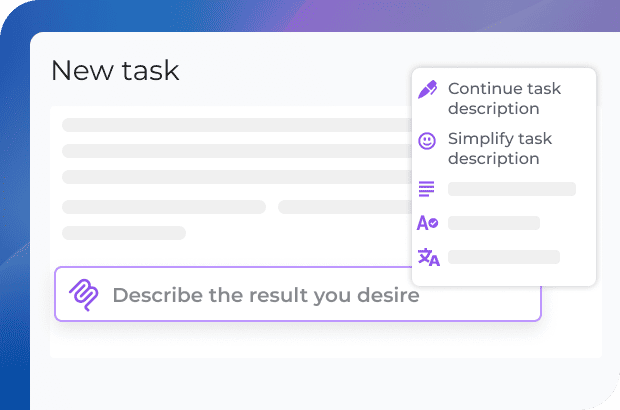620x410 pixels.
Task: Focus the "Describe the result you desire" field
Action: coord(300,295)
